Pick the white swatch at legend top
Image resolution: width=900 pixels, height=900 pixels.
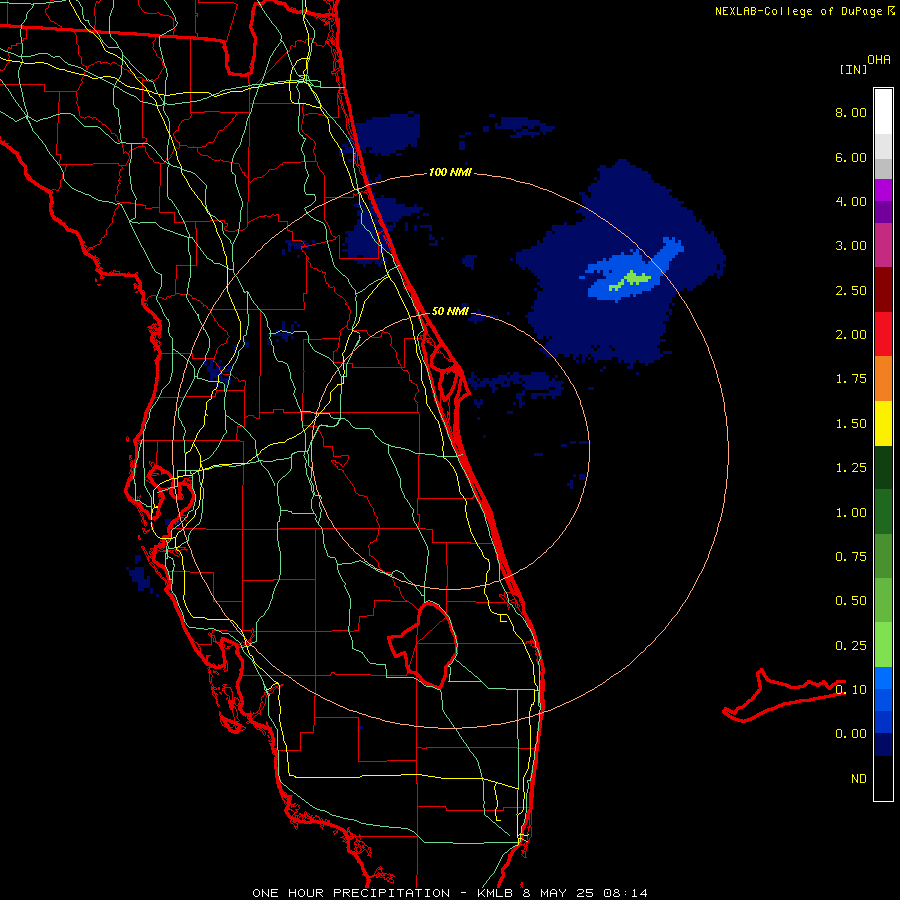(883, 112)
